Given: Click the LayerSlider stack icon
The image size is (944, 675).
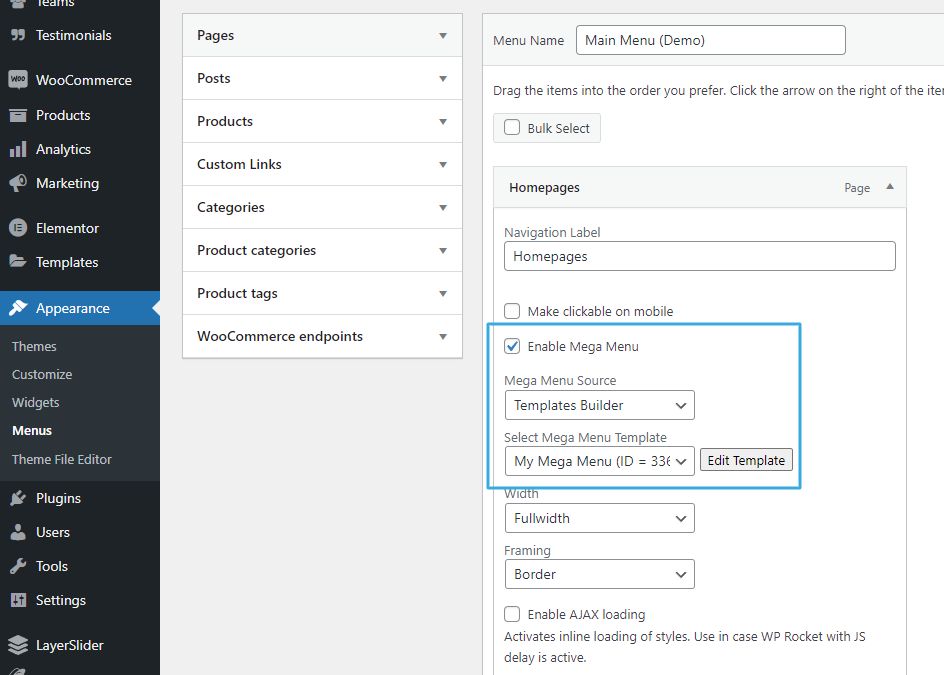Looking at the screenshot, I should 17,645.
